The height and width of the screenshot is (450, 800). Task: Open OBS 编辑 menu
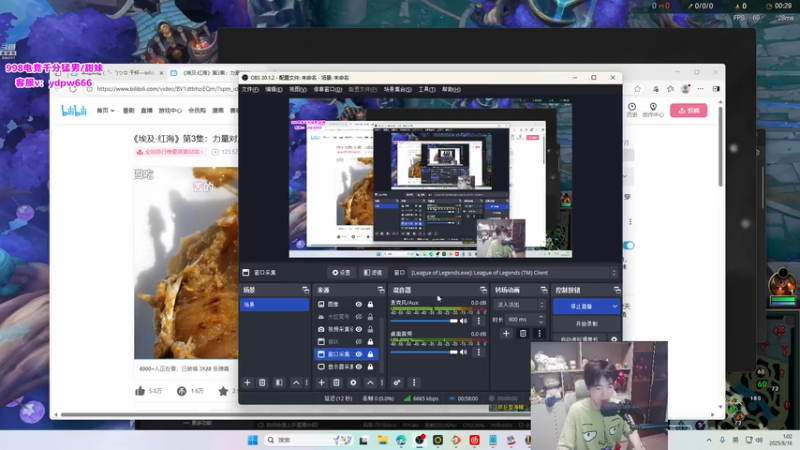tap(273, 89)
